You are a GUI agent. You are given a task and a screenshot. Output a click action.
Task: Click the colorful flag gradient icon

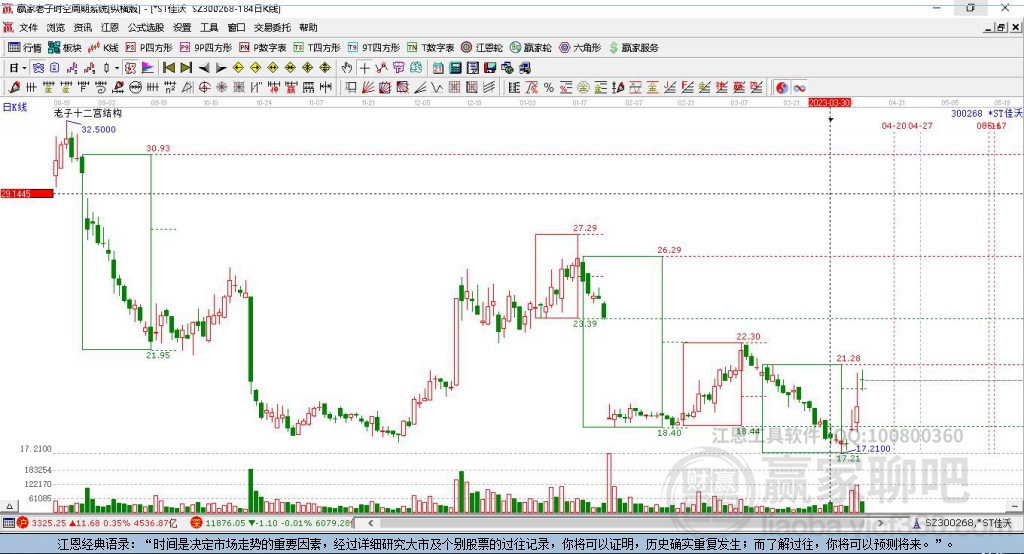pos(148,67)
